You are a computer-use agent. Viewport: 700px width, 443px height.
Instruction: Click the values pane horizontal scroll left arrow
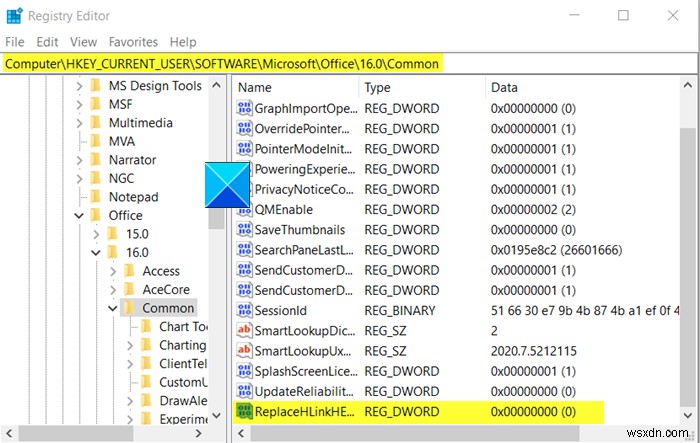(242, 433)
